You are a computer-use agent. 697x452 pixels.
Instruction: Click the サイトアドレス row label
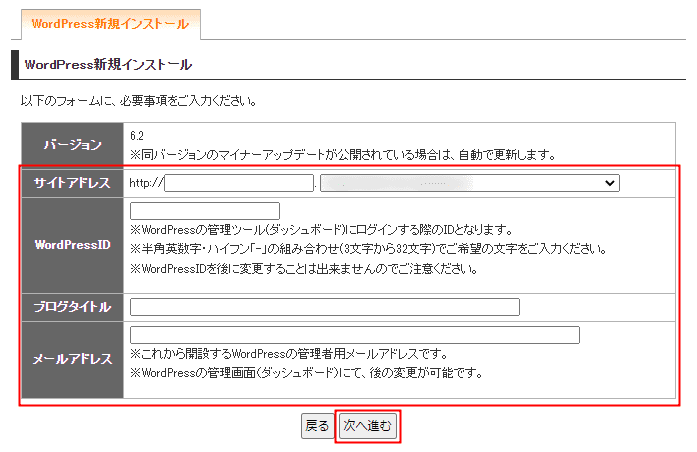coord(72,183)
